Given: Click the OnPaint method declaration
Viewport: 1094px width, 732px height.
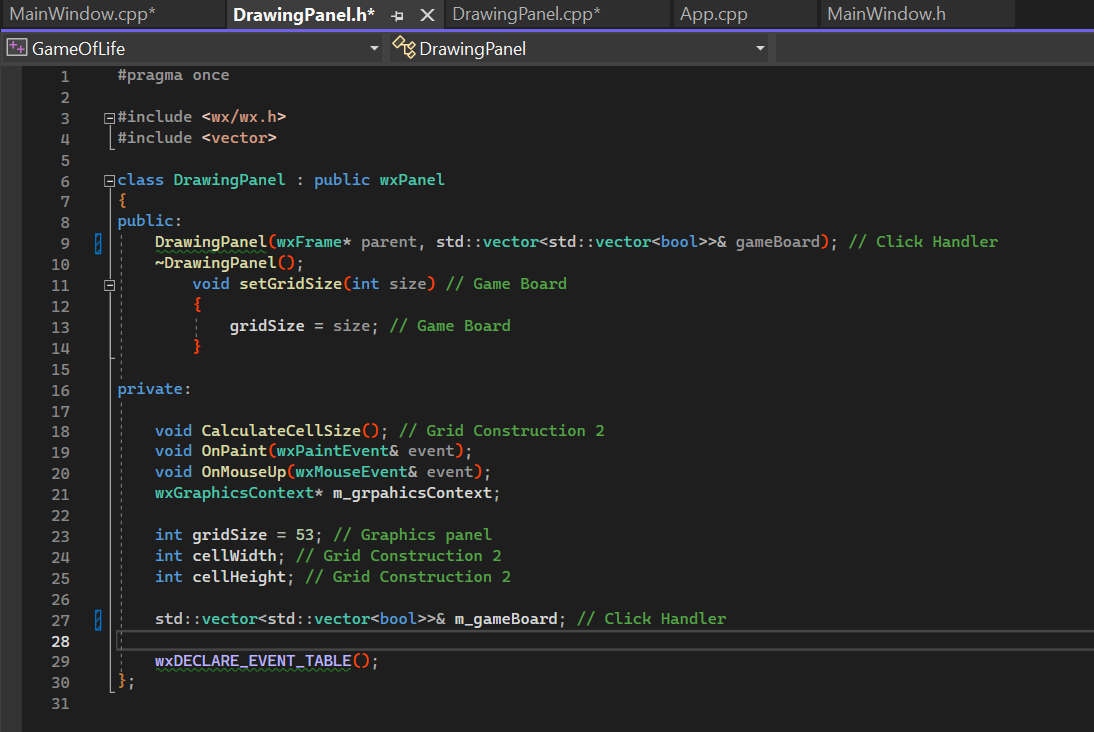Looking at the screenshot, I should click(x=234, y=451).
